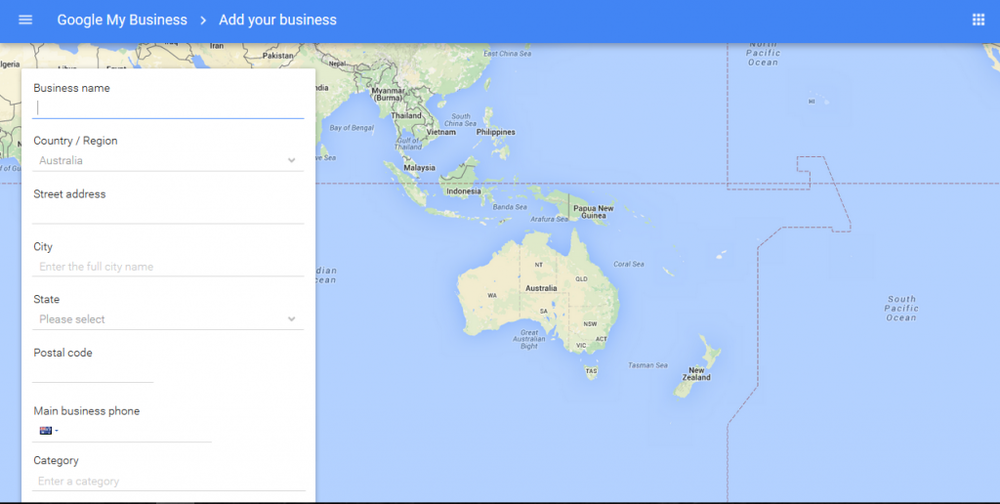Click Papua New Guinea map label
The image size is (1000, 504).
point(593,212)
